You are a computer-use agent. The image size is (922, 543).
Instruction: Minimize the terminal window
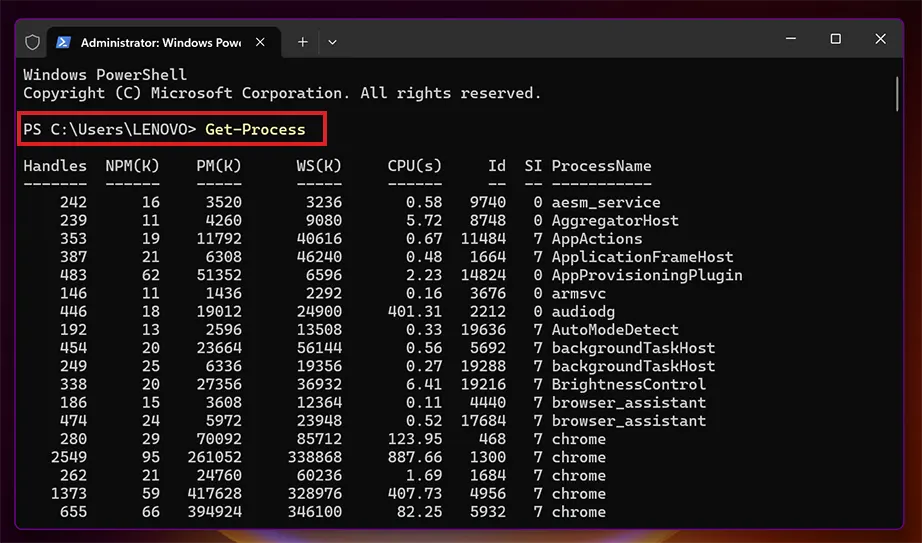(x=791, y=39)
